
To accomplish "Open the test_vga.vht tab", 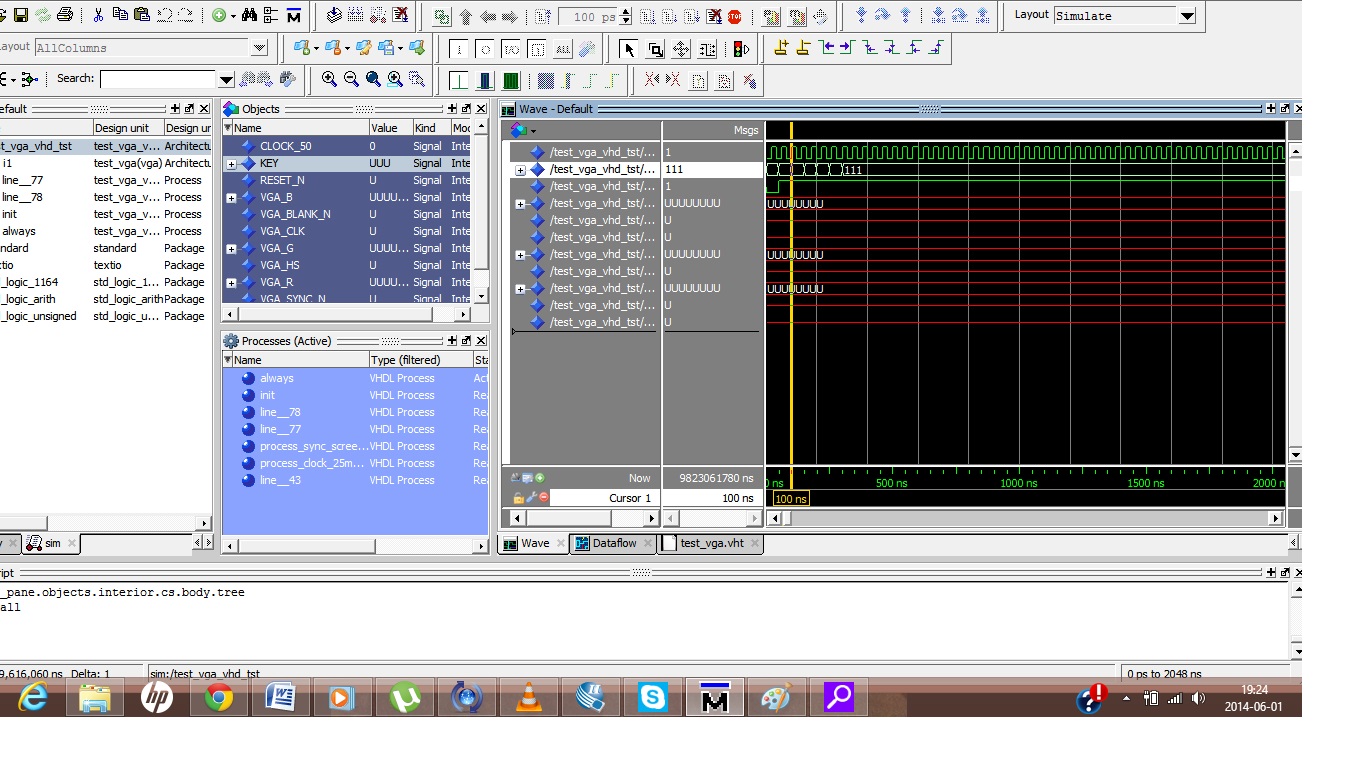I will tap(711, 543).
